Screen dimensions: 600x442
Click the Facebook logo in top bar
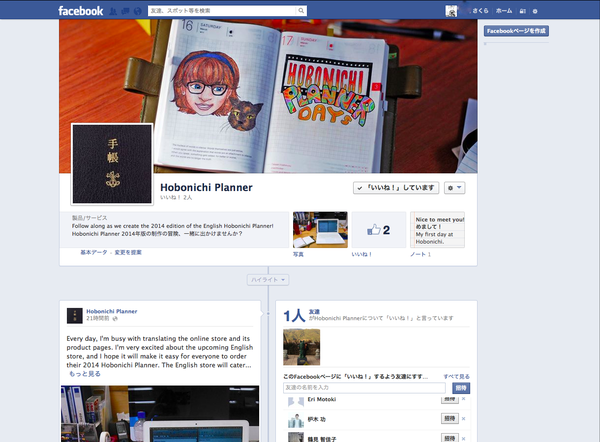click(80, 11)
